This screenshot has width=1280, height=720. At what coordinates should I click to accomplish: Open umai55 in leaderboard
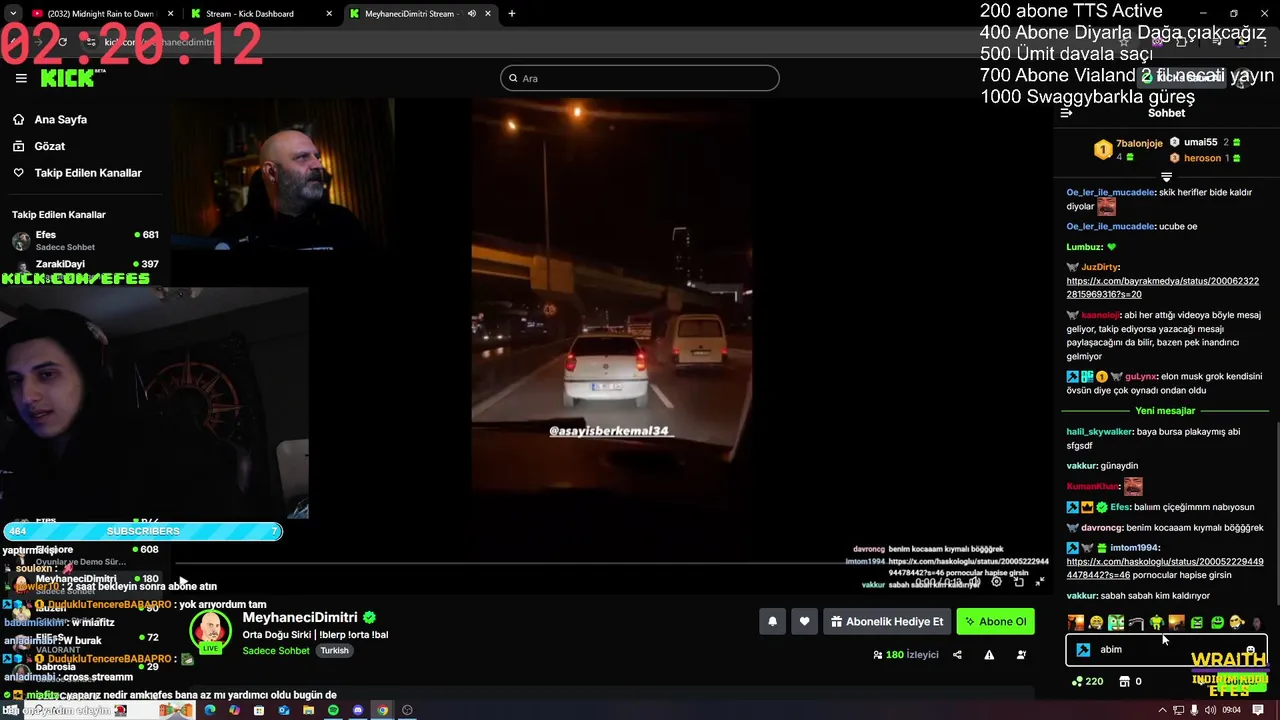[x=1205, y=142]
